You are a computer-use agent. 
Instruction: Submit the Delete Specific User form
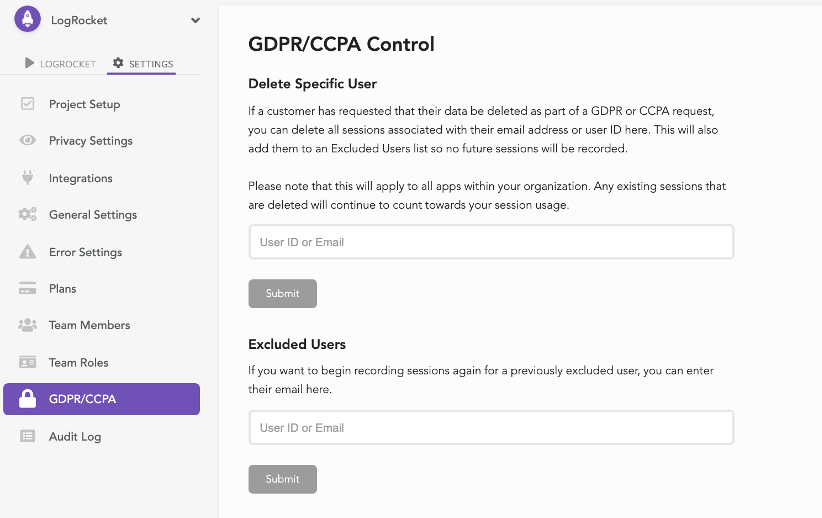(x=282, y=293)
